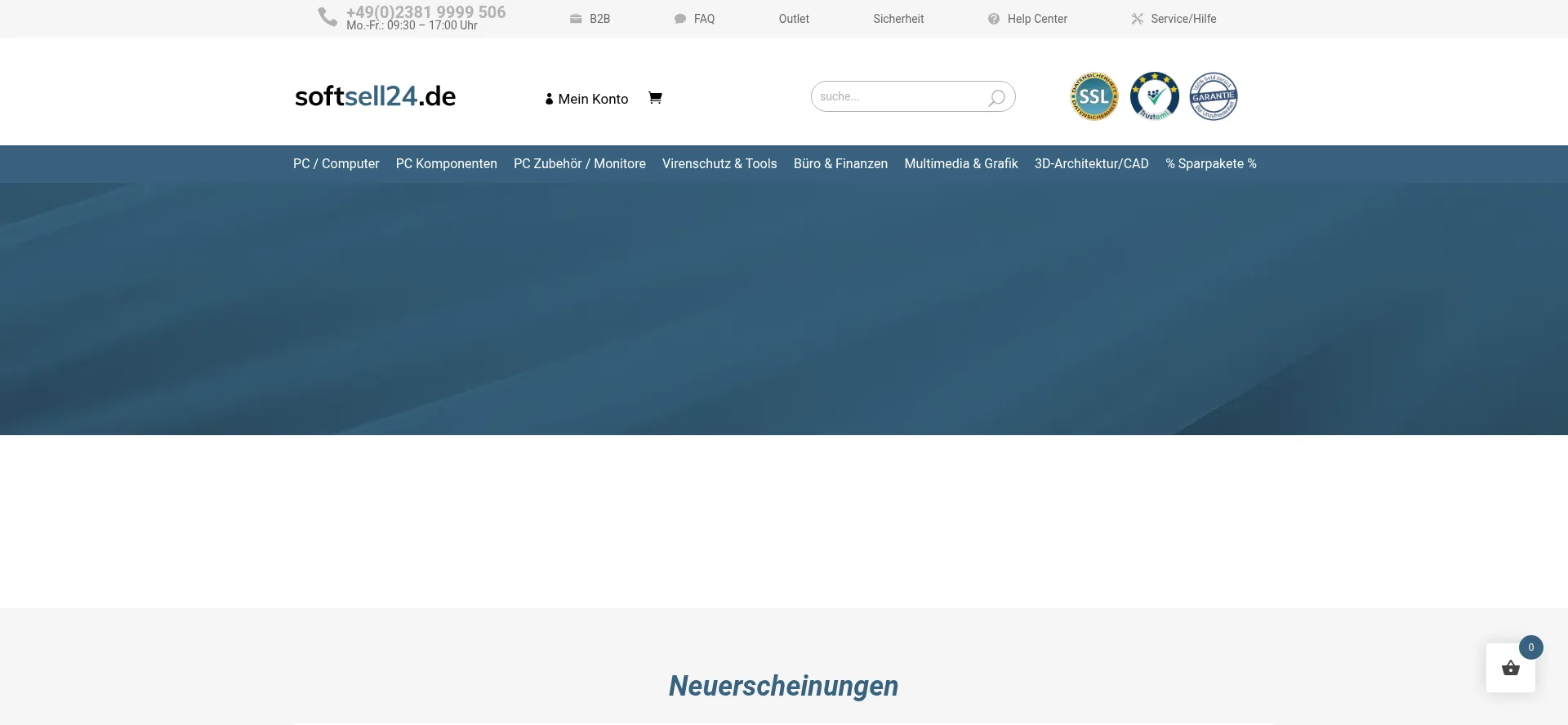Click the zero-count badge on the basket

1530,647
